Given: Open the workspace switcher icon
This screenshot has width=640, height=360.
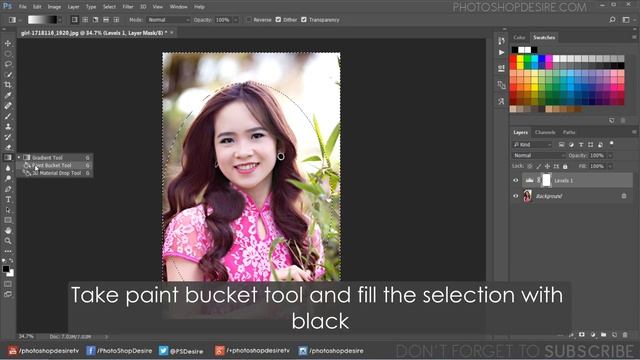Looking at the screenshot, I should [626, 20].
